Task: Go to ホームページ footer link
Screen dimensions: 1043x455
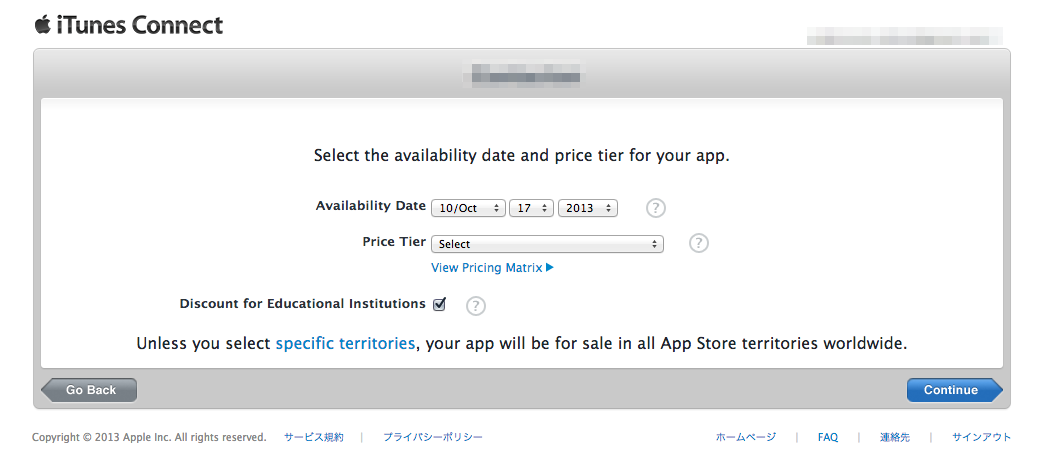Action: pos(746,437)
